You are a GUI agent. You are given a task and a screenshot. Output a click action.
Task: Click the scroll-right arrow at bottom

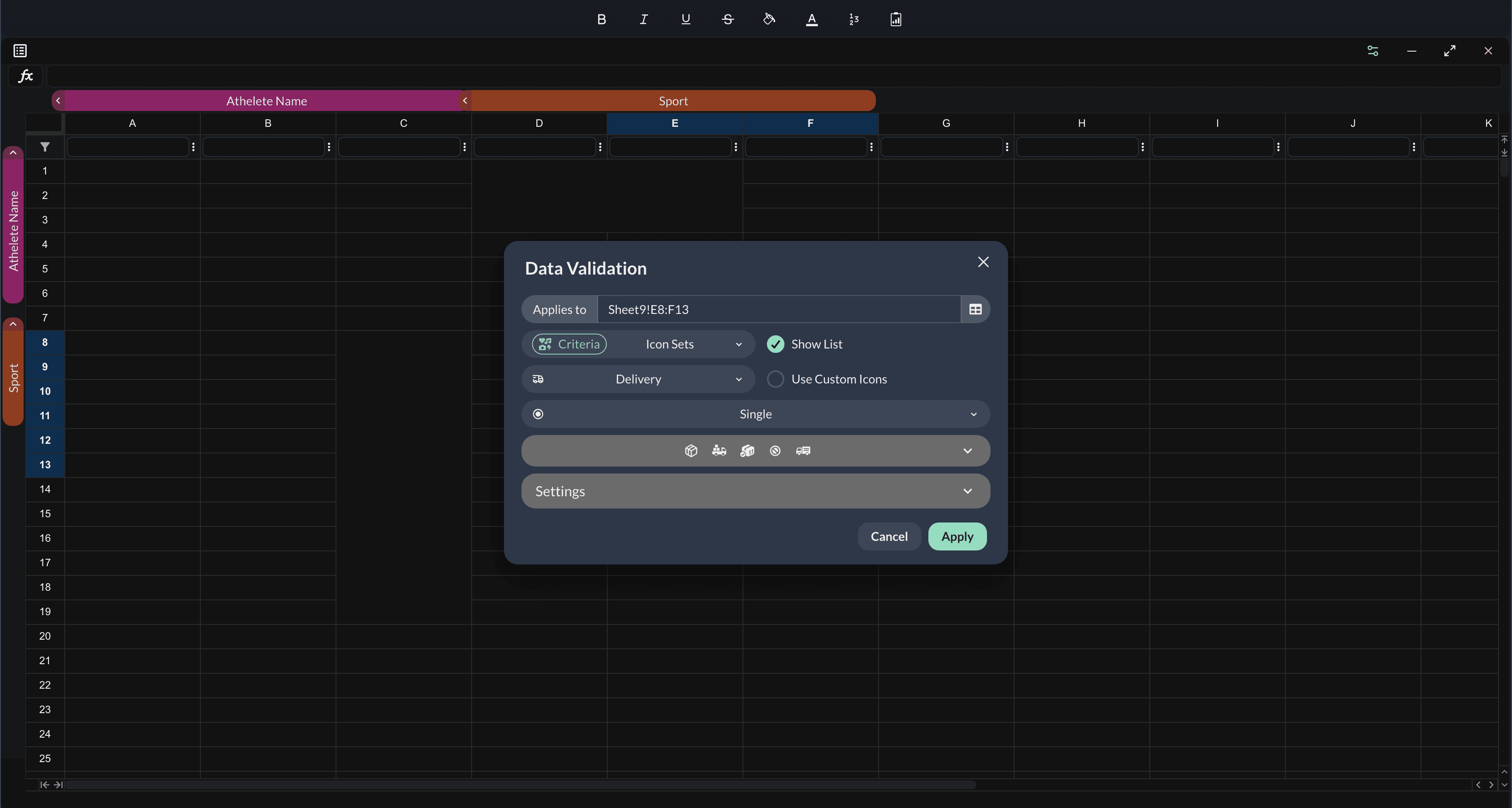[1491, 784]
